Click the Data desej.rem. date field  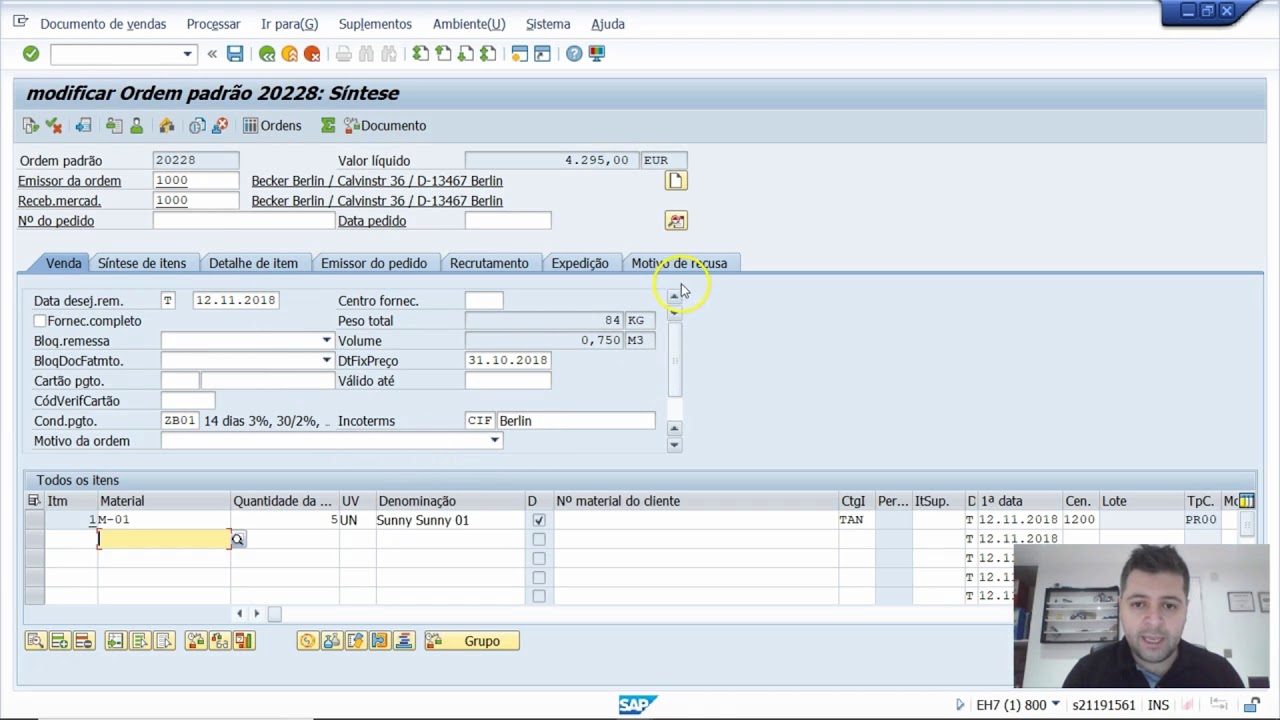[235, 301]
